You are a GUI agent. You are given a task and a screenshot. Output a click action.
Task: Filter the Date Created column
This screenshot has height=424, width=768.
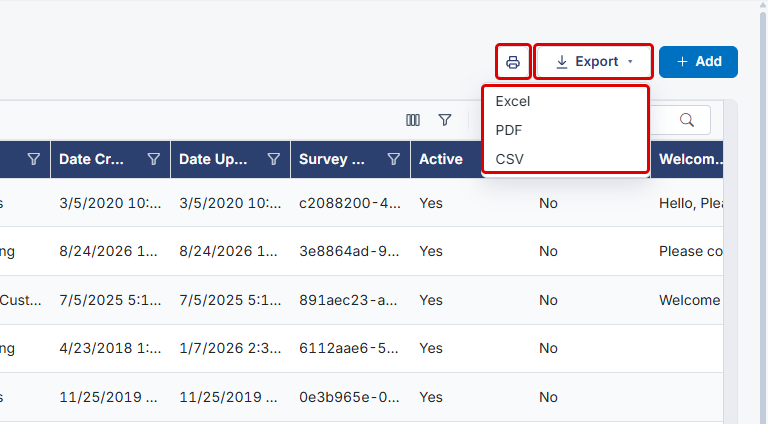click(154, 159)
